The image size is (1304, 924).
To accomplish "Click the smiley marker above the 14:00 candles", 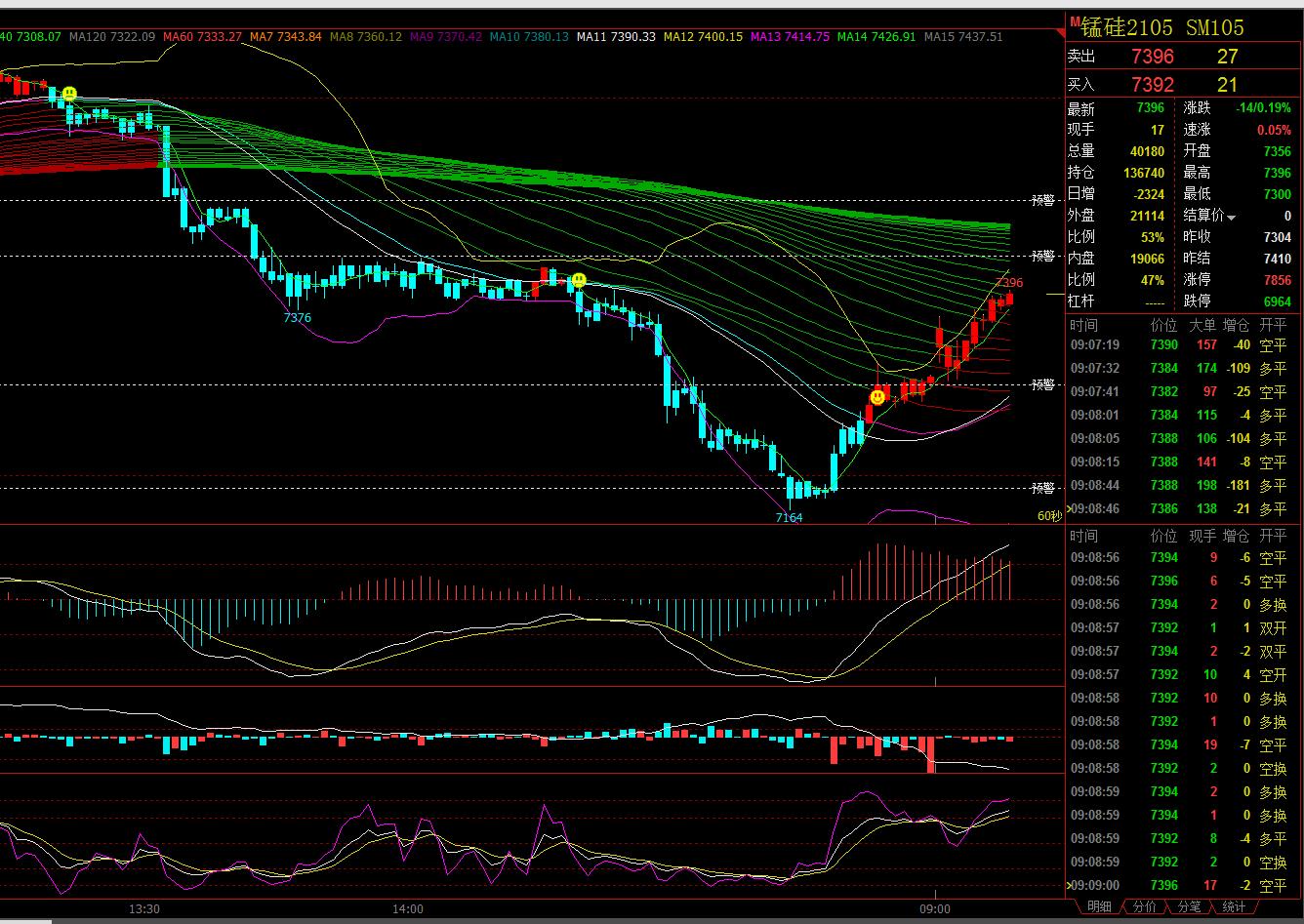I will pyautogui.click(x=579, y=280).
